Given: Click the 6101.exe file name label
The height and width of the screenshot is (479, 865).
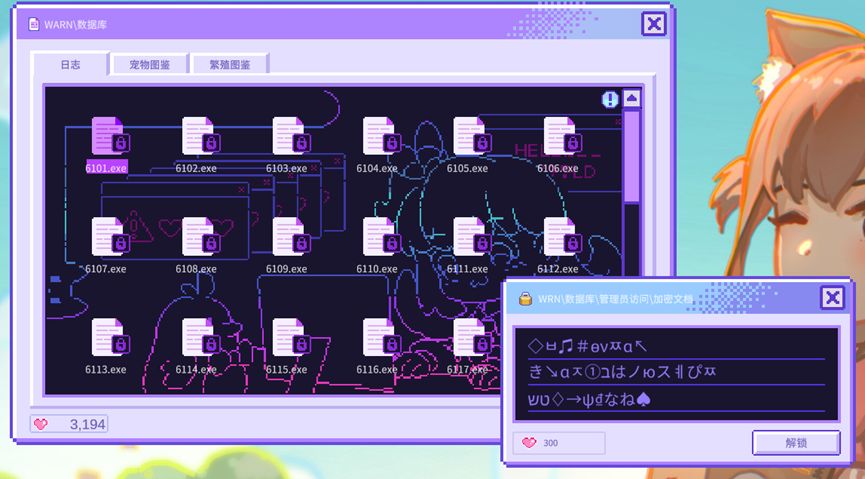Looking at the screenshot, I should tap(106, 168).
